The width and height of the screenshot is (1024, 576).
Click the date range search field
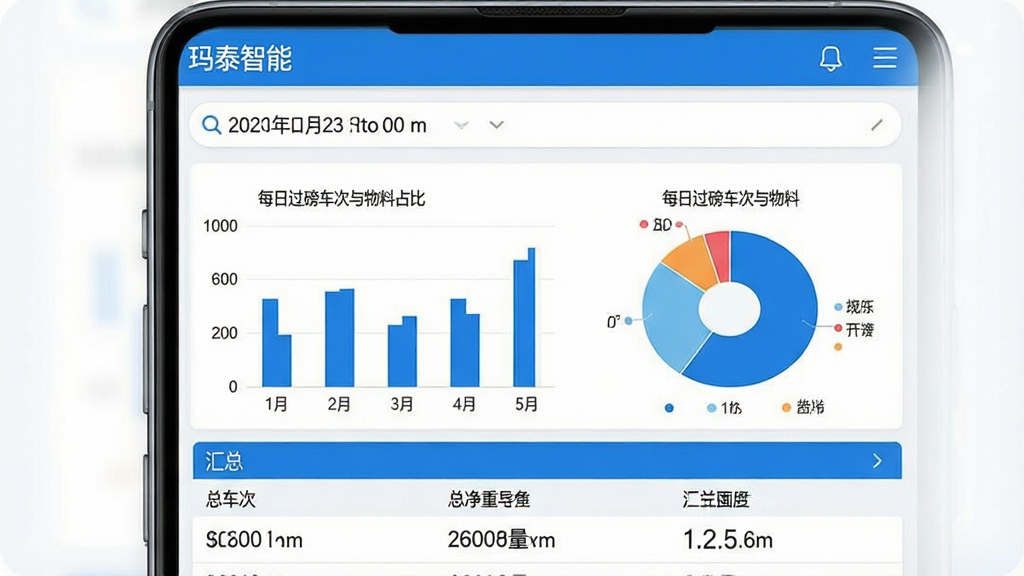point(545,125)
